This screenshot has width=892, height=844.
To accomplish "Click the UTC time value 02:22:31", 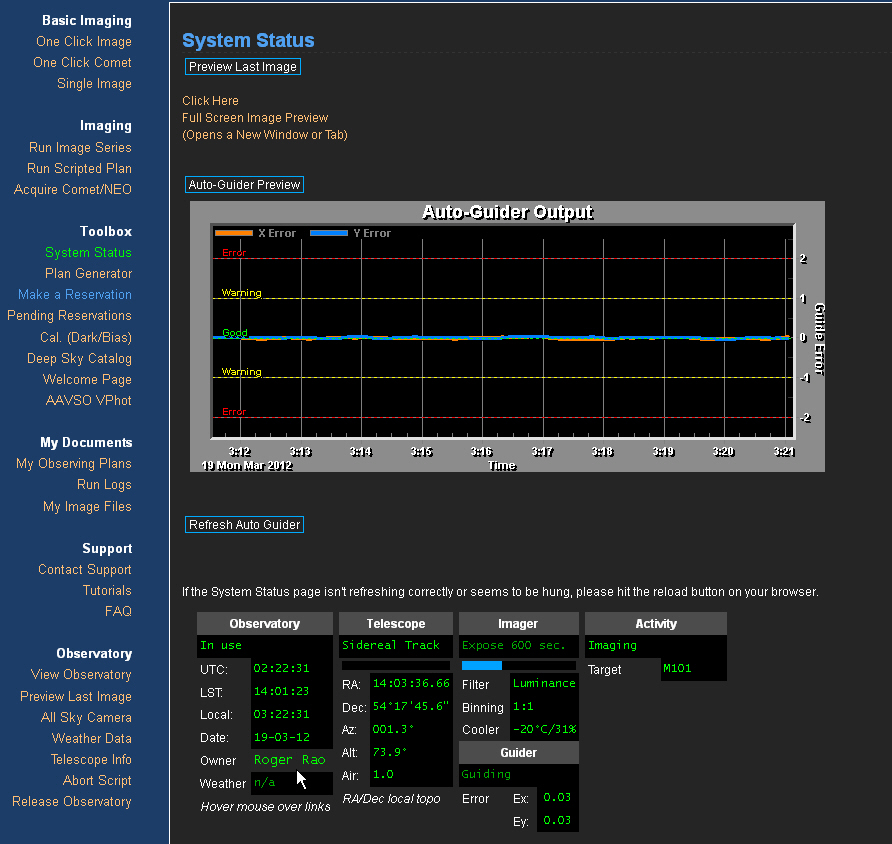I will 281,668.
